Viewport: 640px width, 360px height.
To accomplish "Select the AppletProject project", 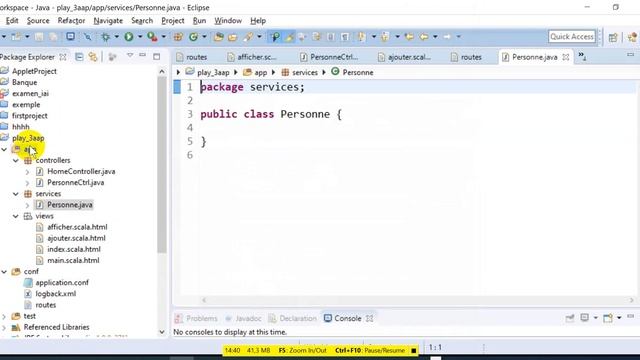I will (x=34, y=71).
